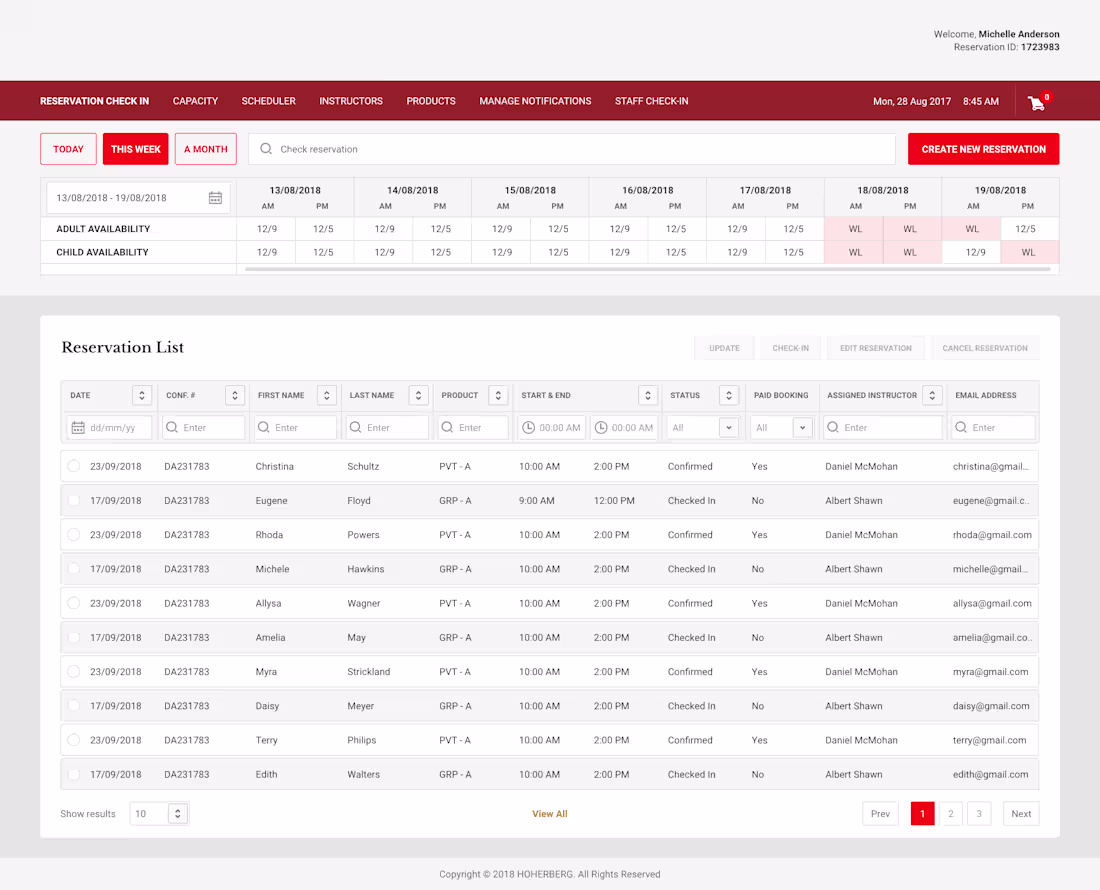
Task: Click the search icon in the Product filter
Action: (448, 426)
